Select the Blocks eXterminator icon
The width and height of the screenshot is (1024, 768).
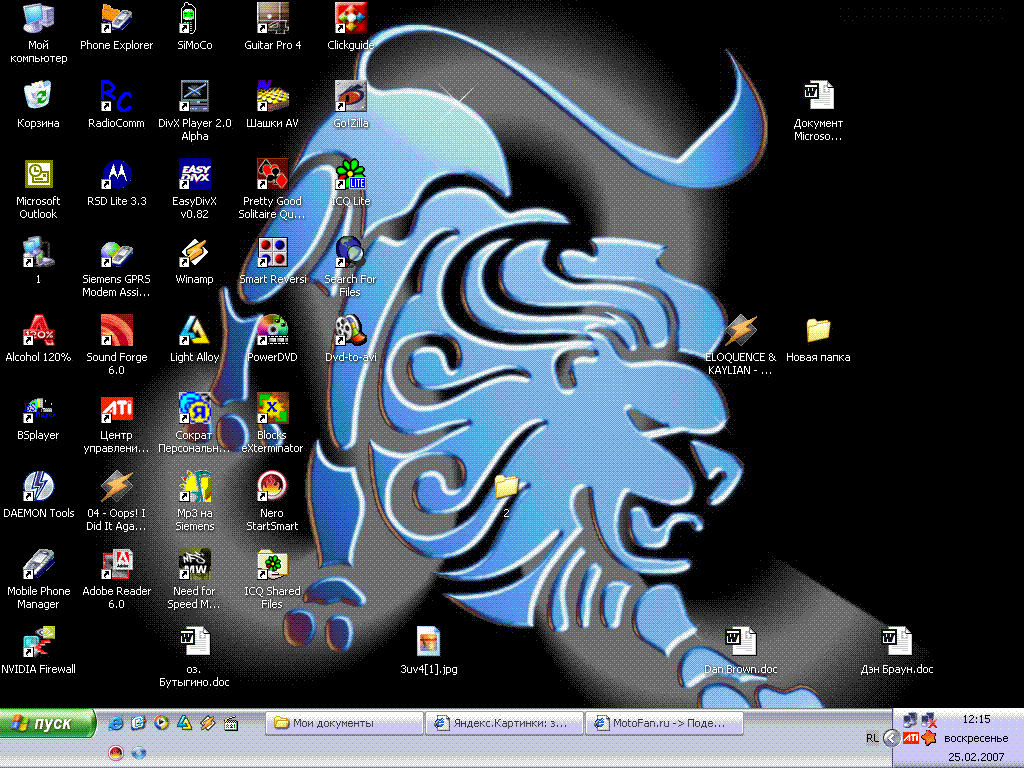[x=272, y=409]
